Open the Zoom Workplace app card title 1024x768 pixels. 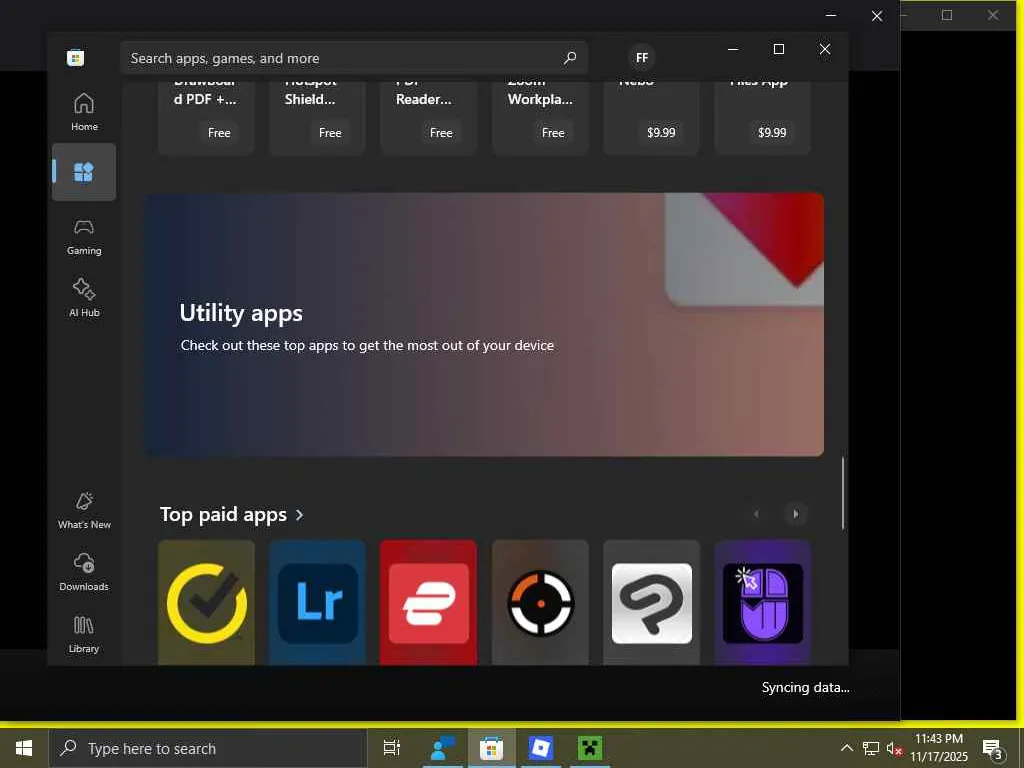pyautogui.click(x=540, y=91)
